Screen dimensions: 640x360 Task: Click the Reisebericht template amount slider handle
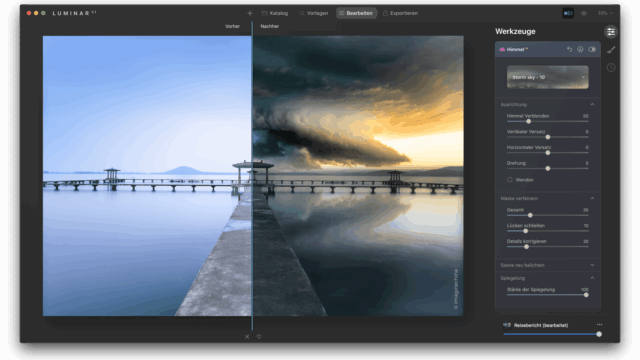click(x=599, y=334)
